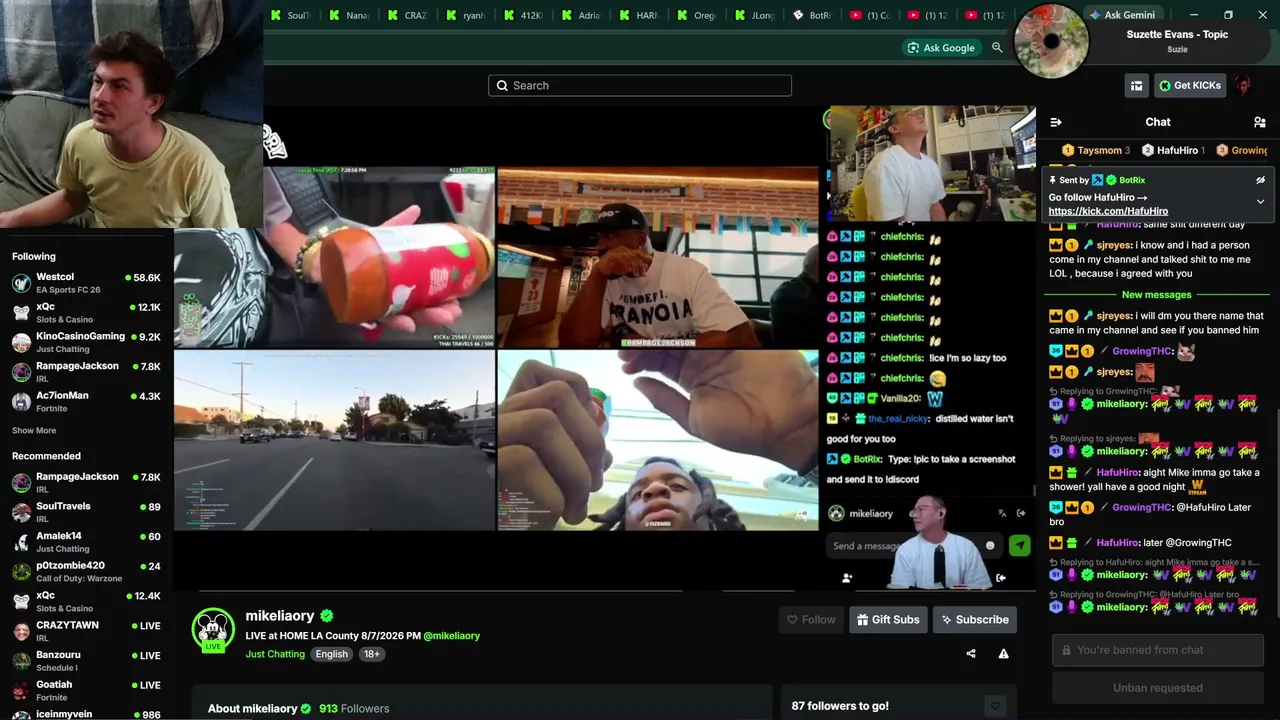This screenshot has width=1280, height=720.
Task: Click the translate icon in embedded chat
Action: 1002,514
